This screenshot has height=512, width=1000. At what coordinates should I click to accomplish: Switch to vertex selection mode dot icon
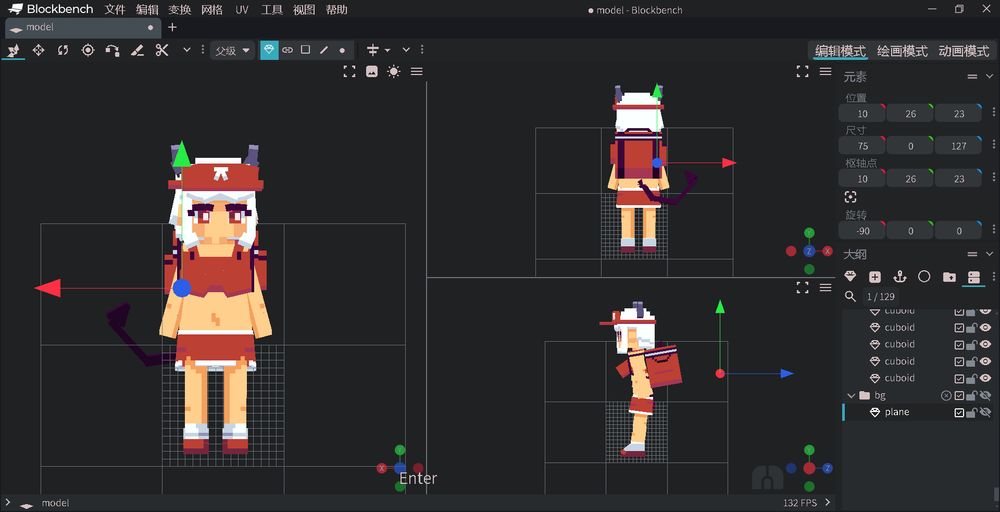(x=342, y=50)
